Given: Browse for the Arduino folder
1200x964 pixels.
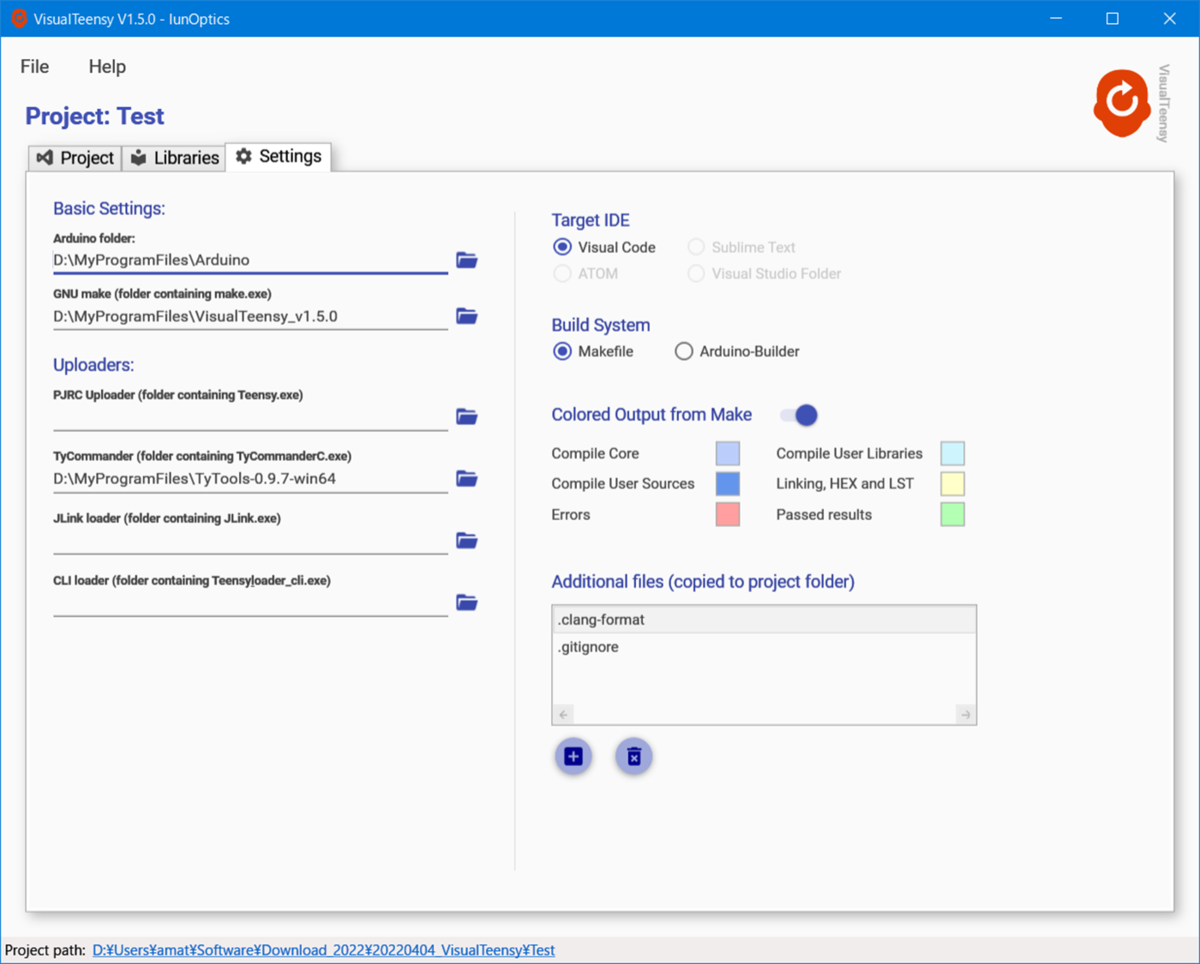Looking at the screenshot, I should click(x=467, y=260).
